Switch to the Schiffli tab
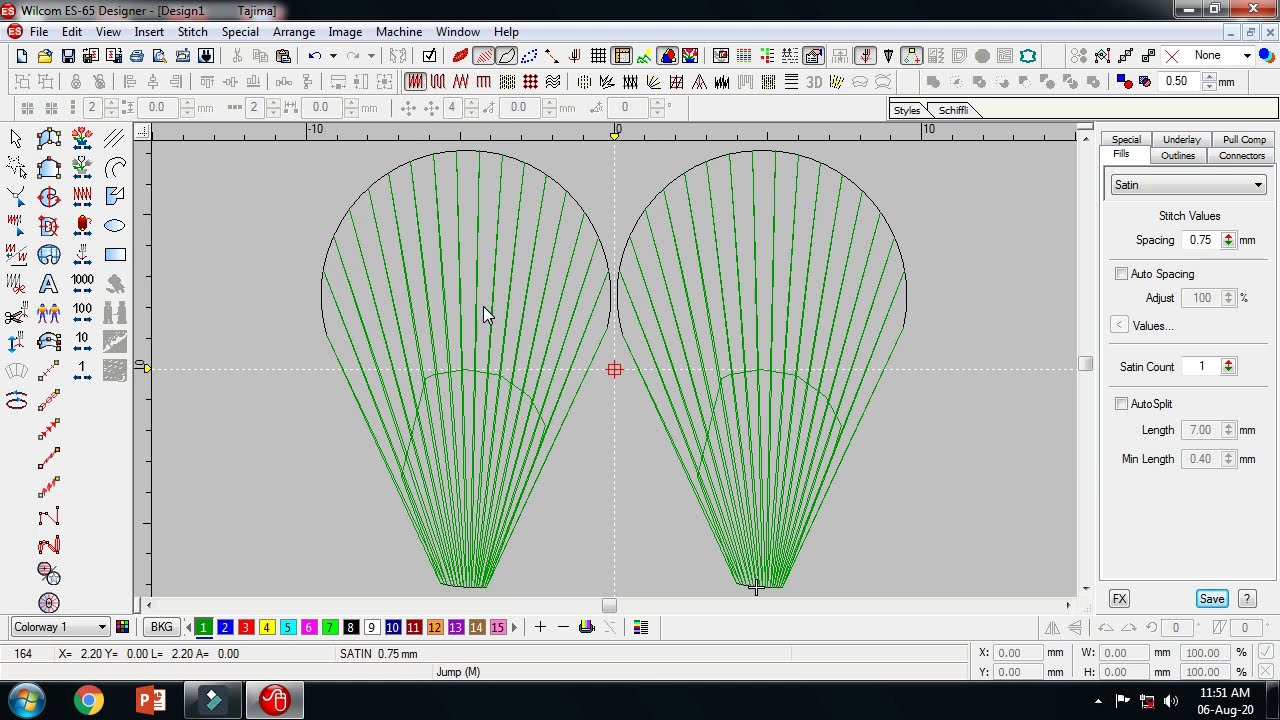 953,110
